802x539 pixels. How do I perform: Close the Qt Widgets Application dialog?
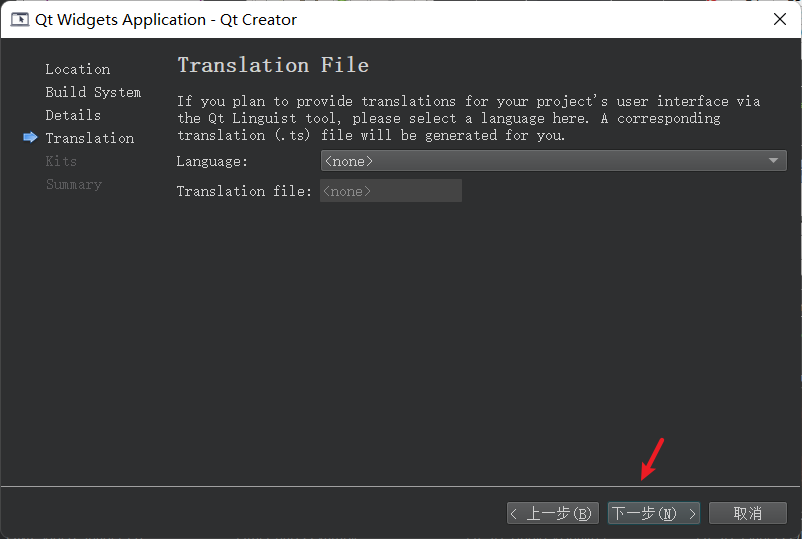(x=779, y=19)
